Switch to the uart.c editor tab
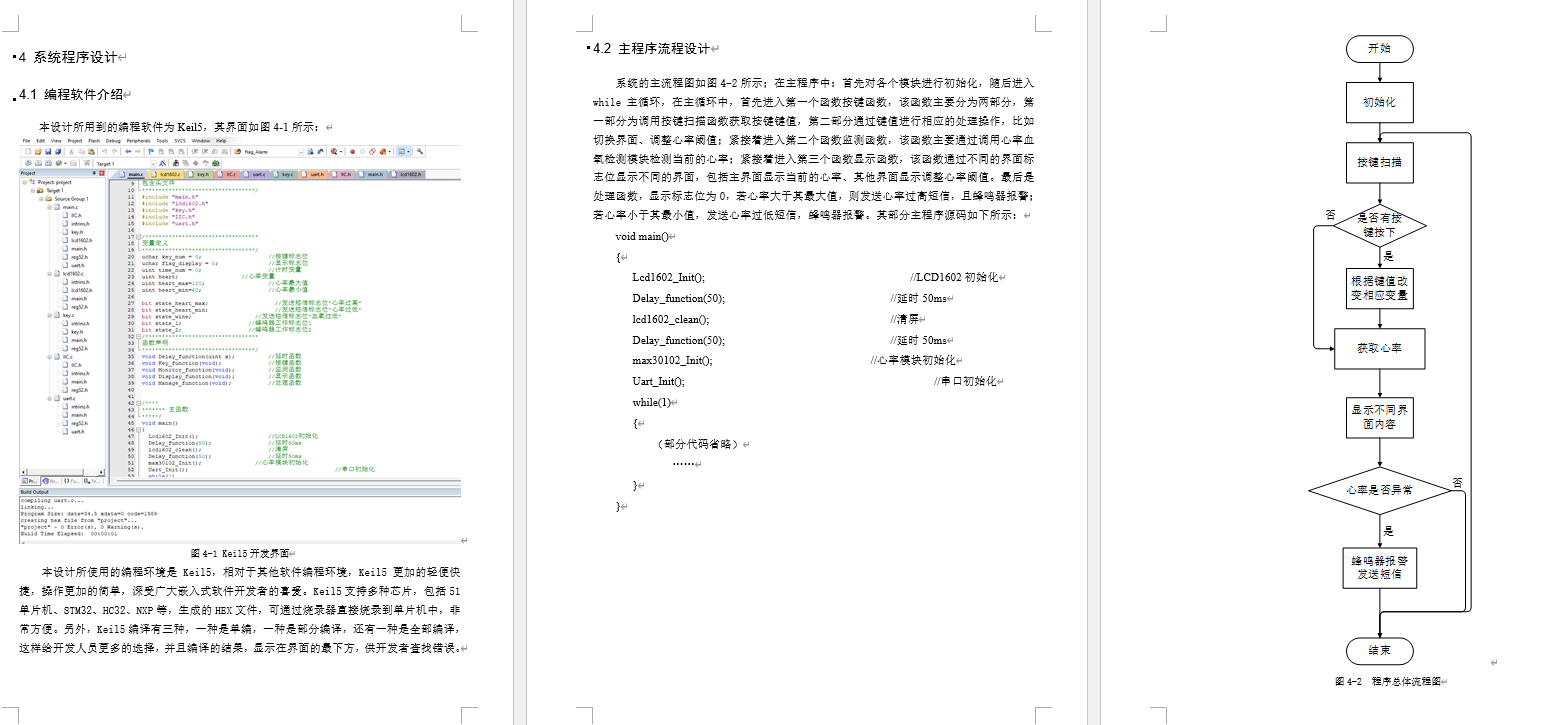The image size is (1542, 725). tap(259, 175)
